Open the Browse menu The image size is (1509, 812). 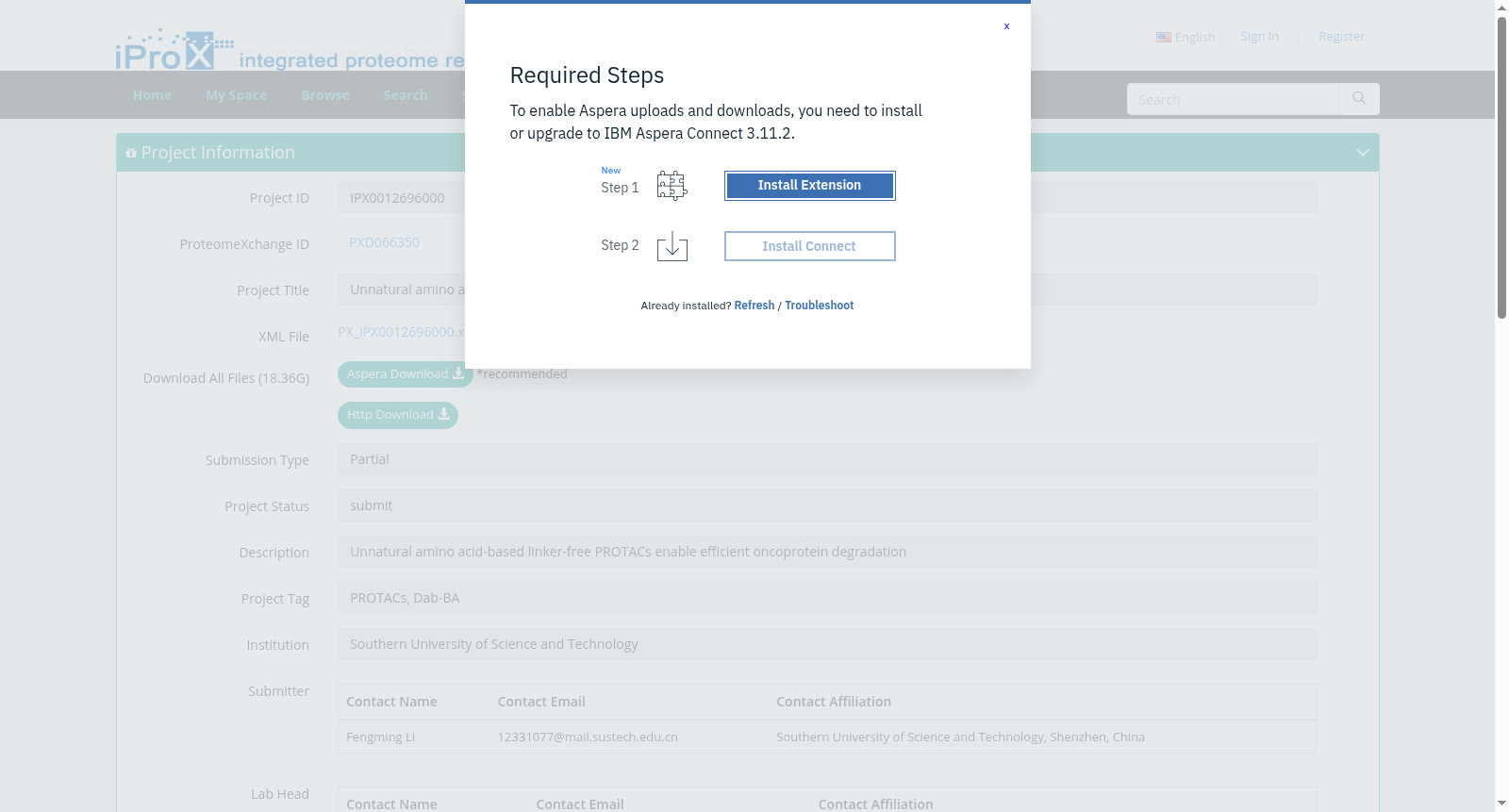coord(325,95)
